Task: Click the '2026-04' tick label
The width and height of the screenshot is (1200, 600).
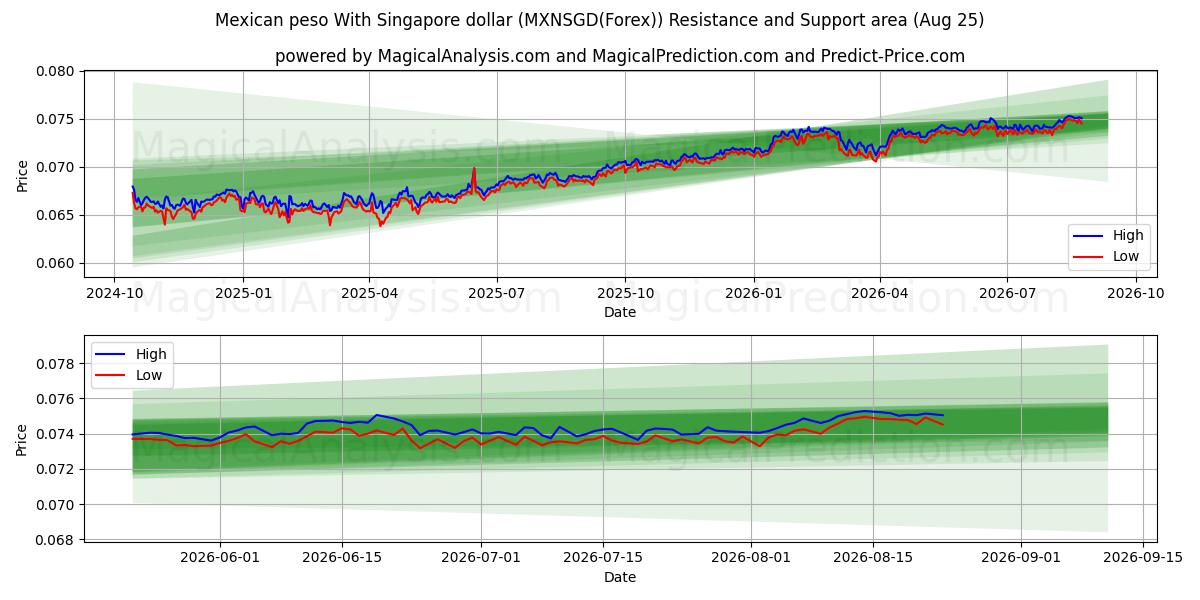Action: click(x=880, y=293)
